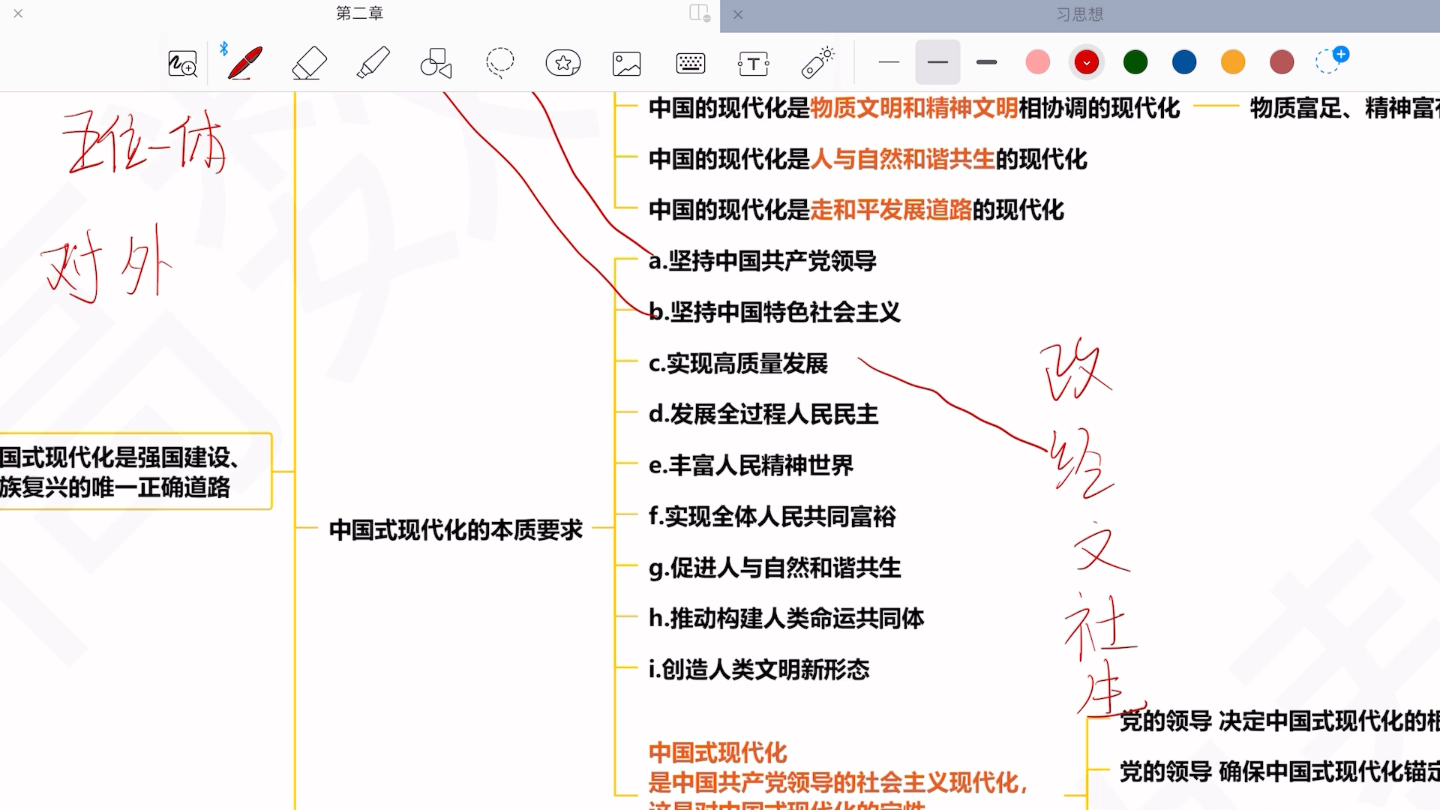Select node g.促进人与自然和谐共生
This screenshot has height=810, width=1440.
775,568
